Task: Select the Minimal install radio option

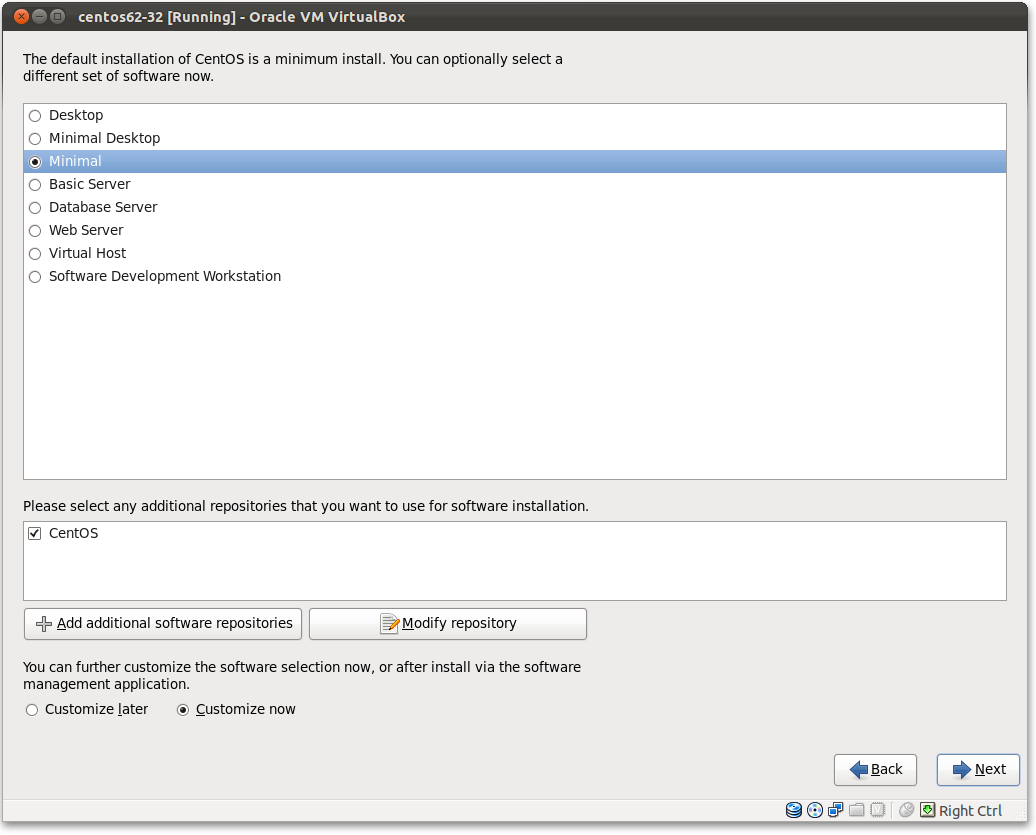Action: click(x=35, y=162)
